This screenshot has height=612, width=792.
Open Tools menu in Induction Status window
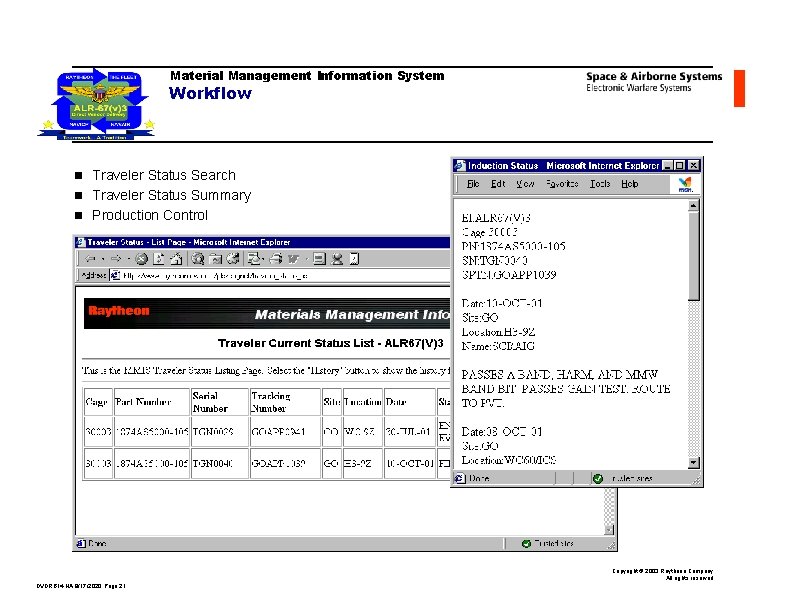600,184
